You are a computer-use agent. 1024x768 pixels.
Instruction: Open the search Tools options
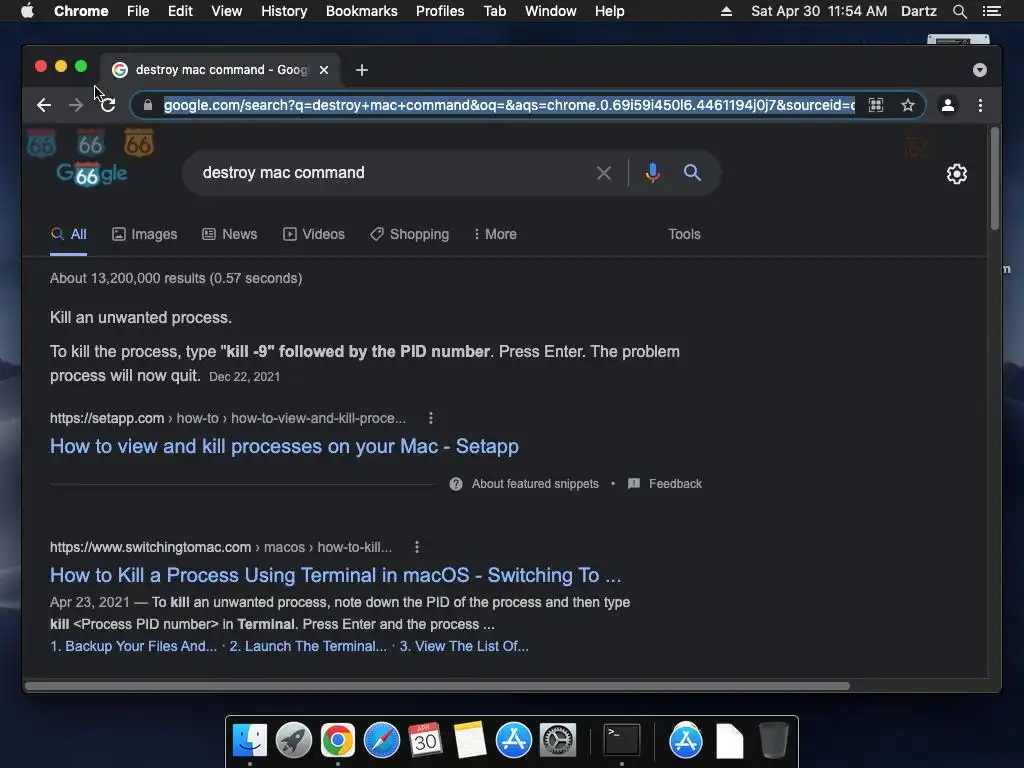coord(684,234)
